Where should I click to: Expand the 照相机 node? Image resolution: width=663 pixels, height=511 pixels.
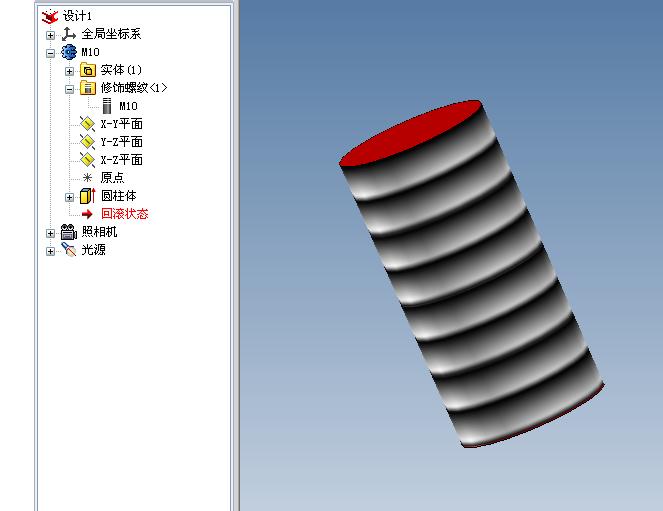coord(50,232)
